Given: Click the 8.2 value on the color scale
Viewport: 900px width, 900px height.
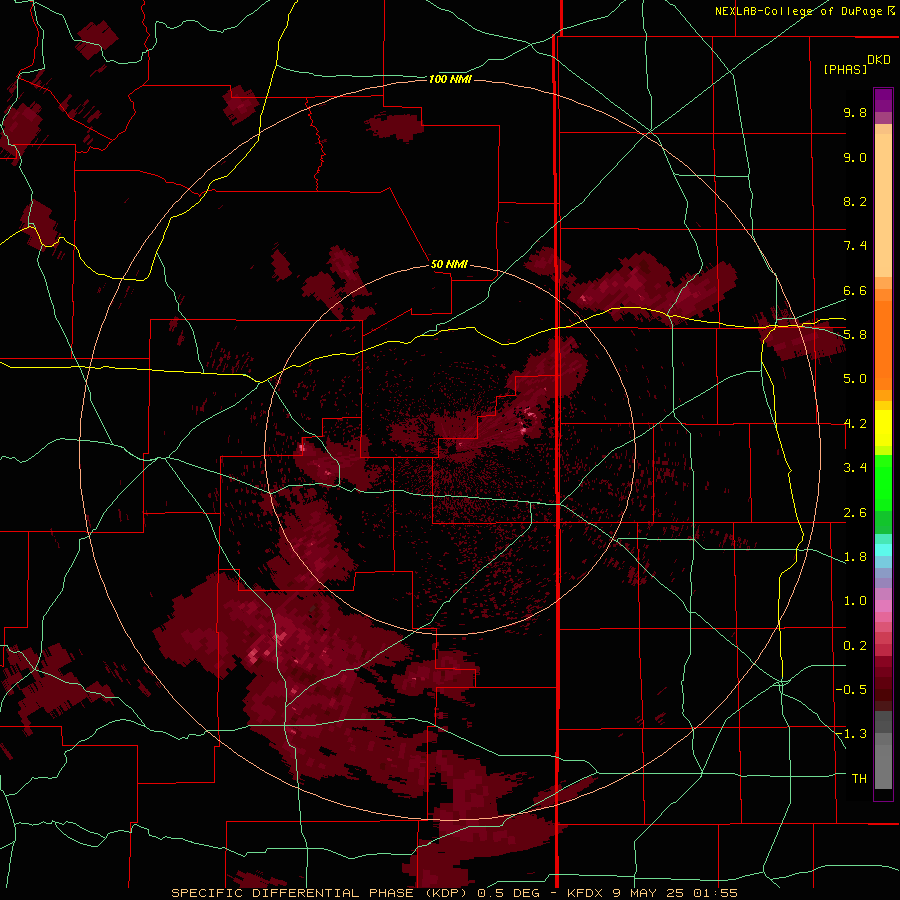Looking at the screenshot, I should tap(855, 201).
